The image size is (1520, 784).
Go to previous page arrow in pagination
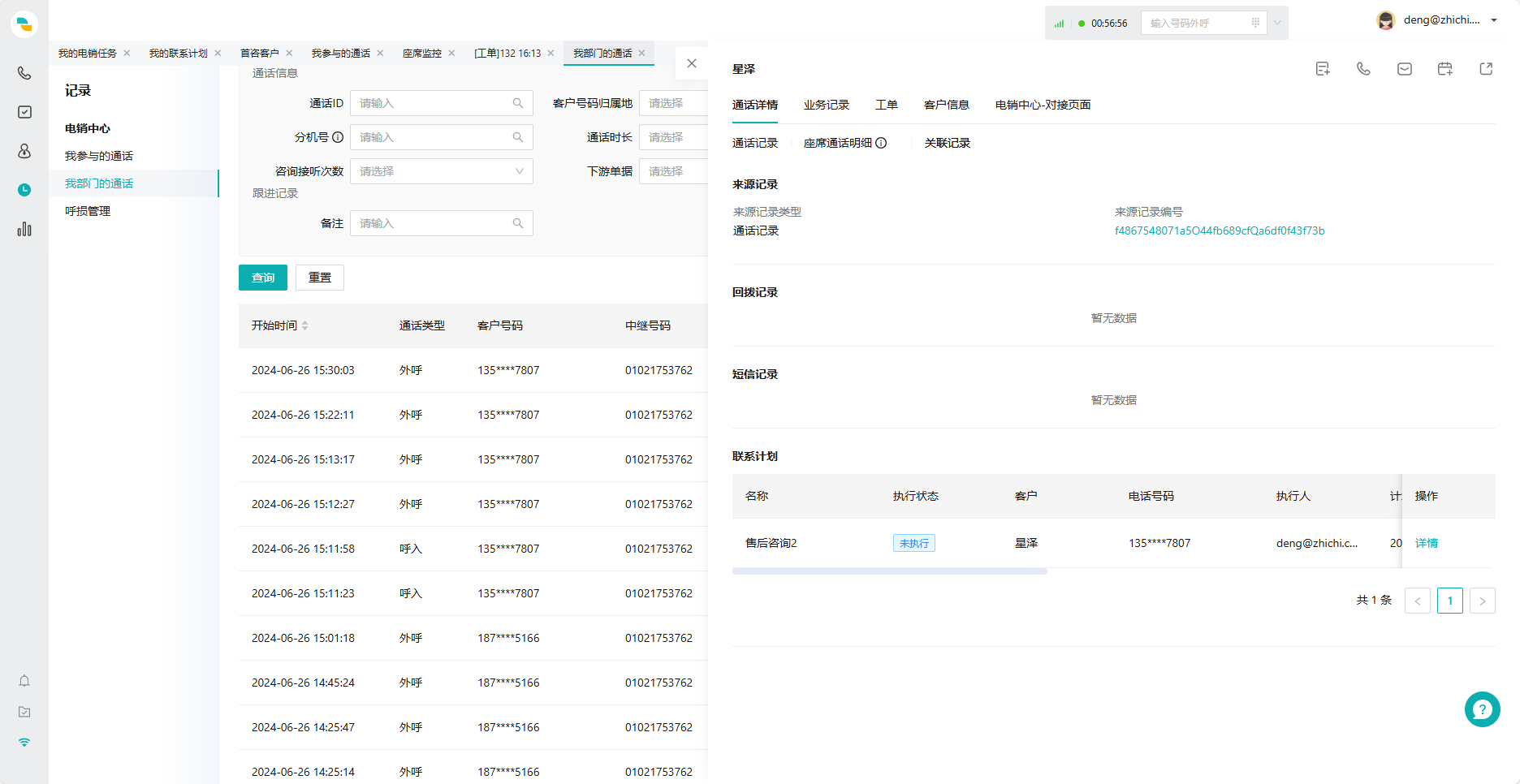[1418, 601]
